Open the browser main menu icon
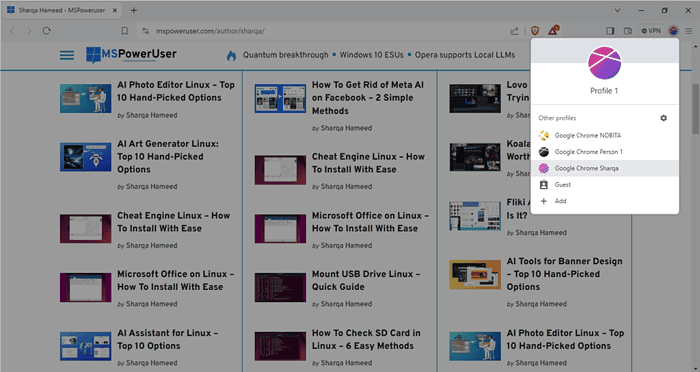Viewport: 700px width, 372px height. pos(689,31)
